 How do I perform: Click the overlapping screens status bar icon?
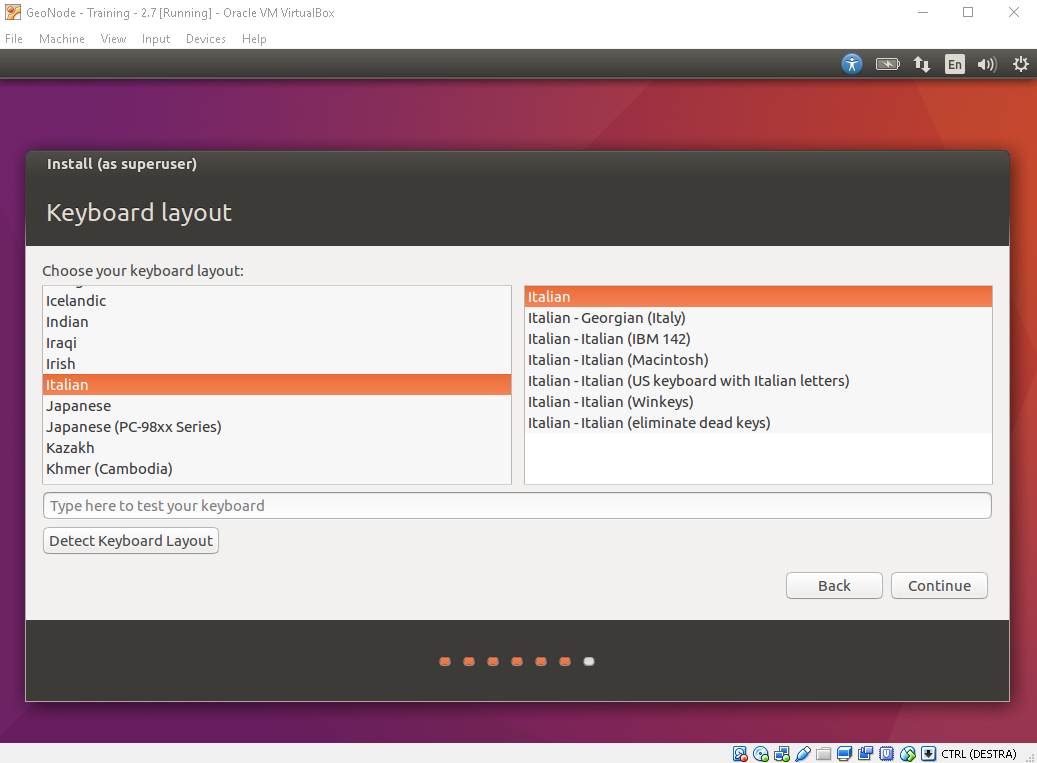(x=866, y=753)
